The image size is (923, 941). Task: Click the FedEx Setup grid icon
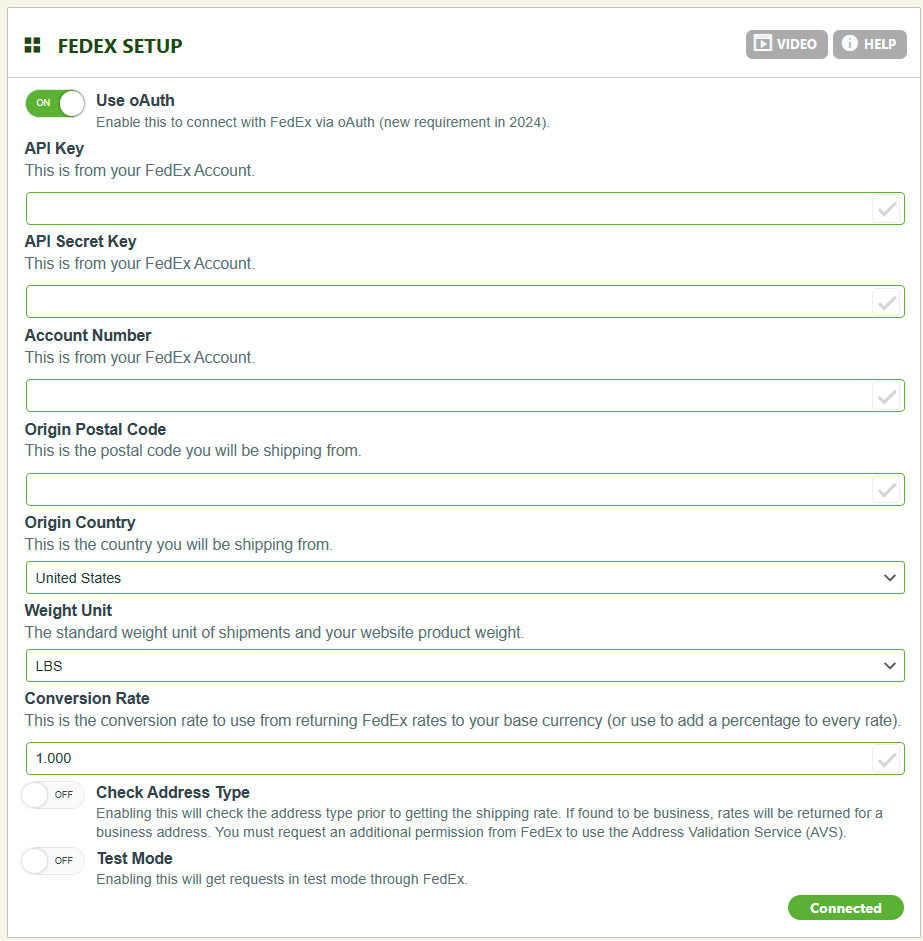(33, 46)
